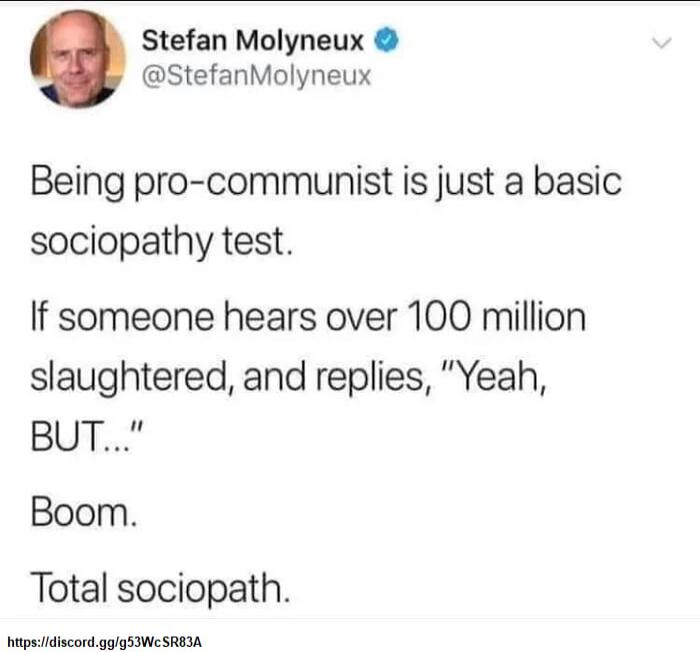Open Stefan Molyneux's profile picture
This screenshot has width=700, height=652.
[78, 59]
